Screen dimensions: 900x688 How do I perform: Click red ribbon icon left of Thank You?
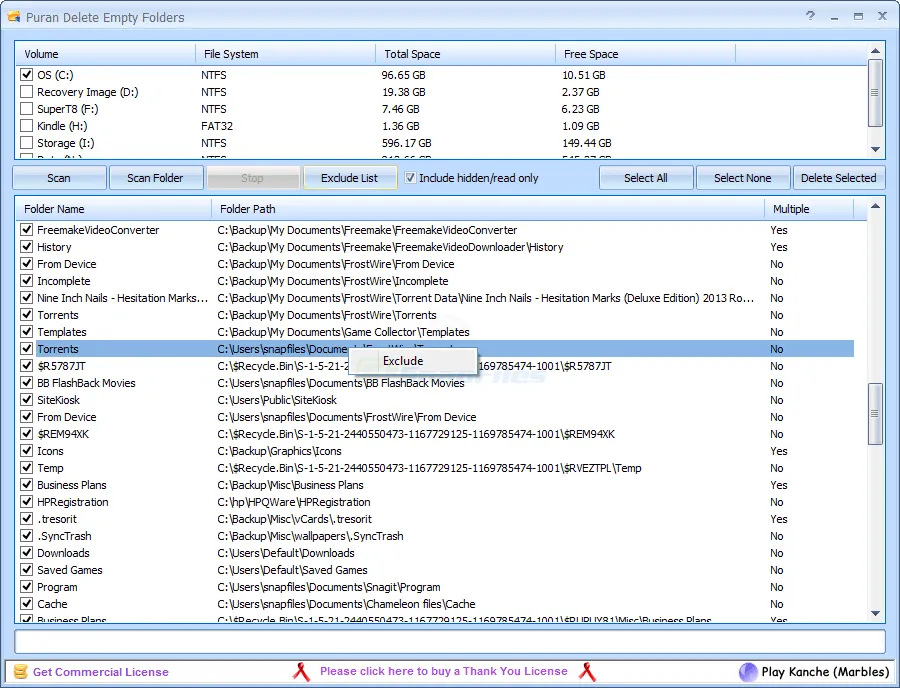click(301, 671)
